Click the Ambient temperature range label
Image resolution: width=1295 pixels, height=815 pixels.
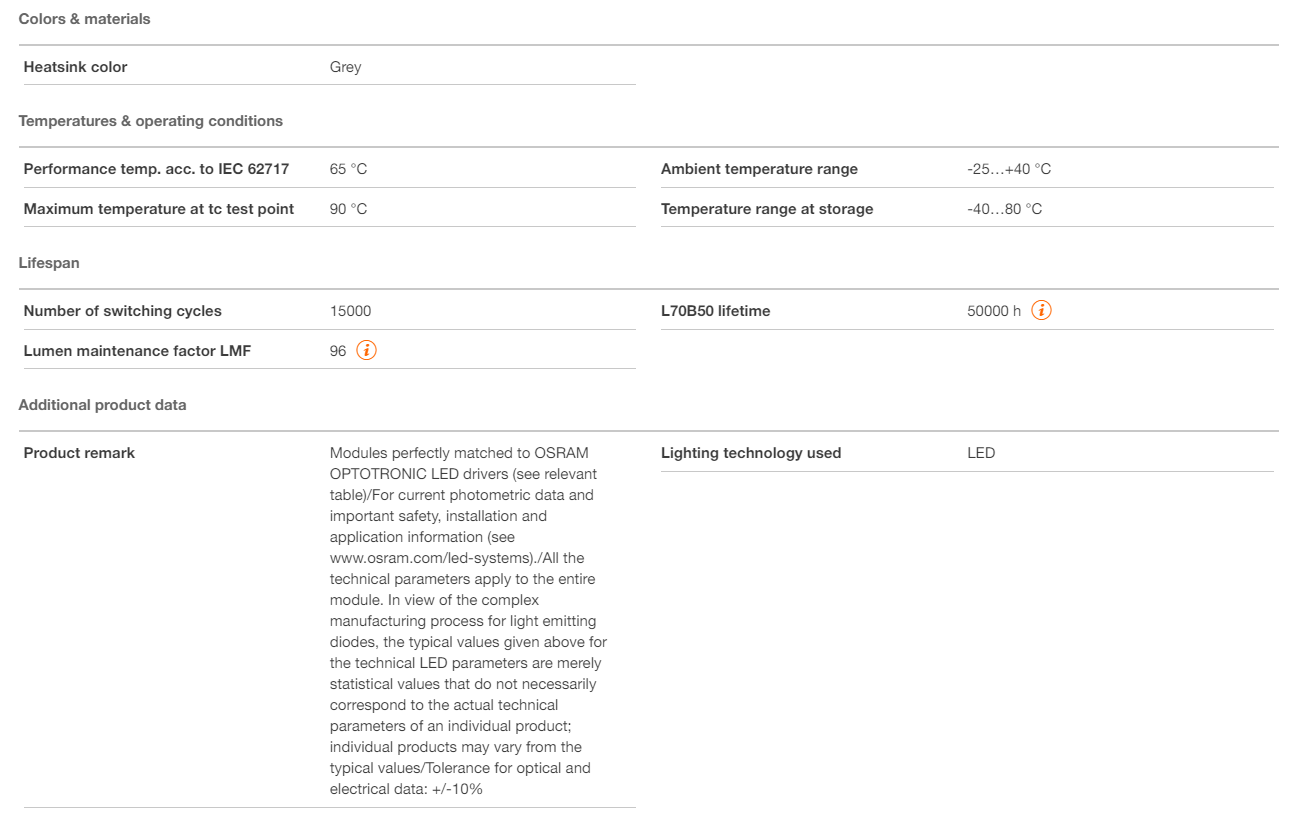point(759,169)
